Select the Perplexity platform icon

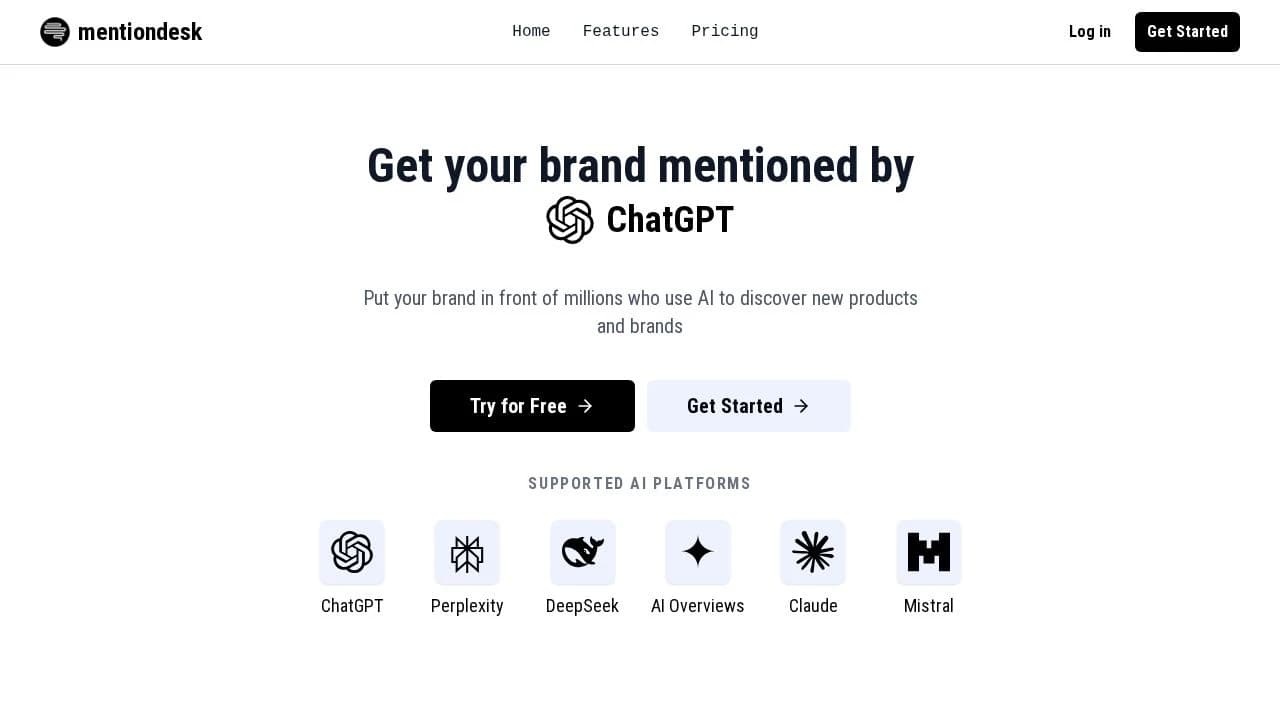click(x=467, y=552)
